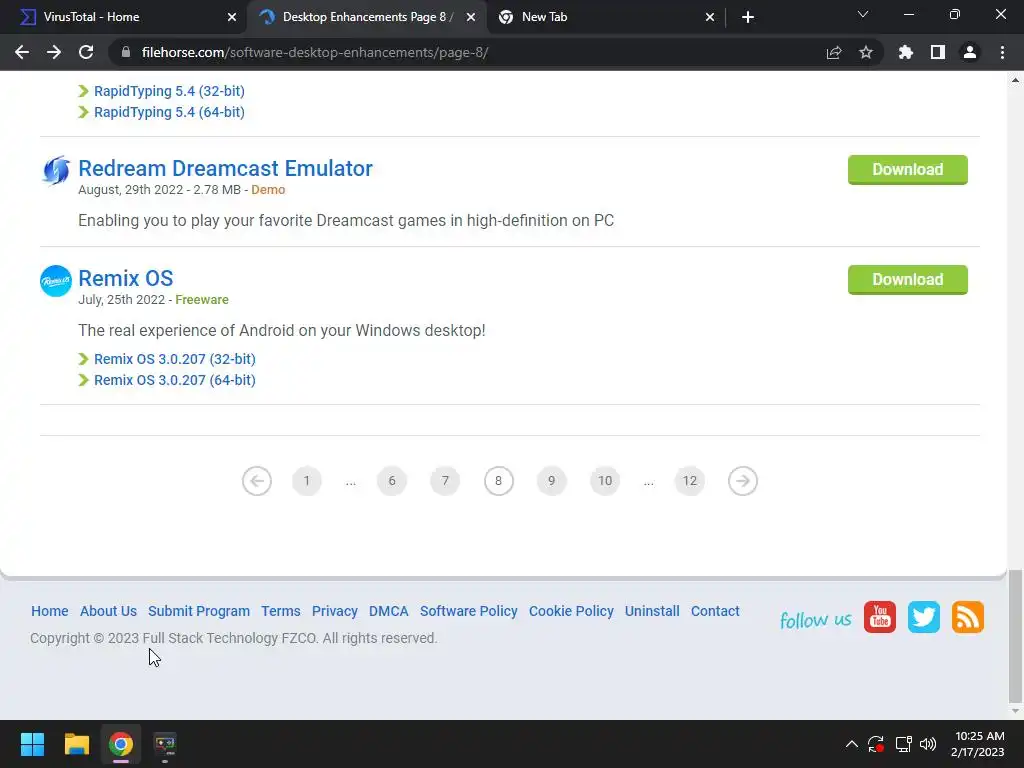Open the Contact footer link

(715, 611)
